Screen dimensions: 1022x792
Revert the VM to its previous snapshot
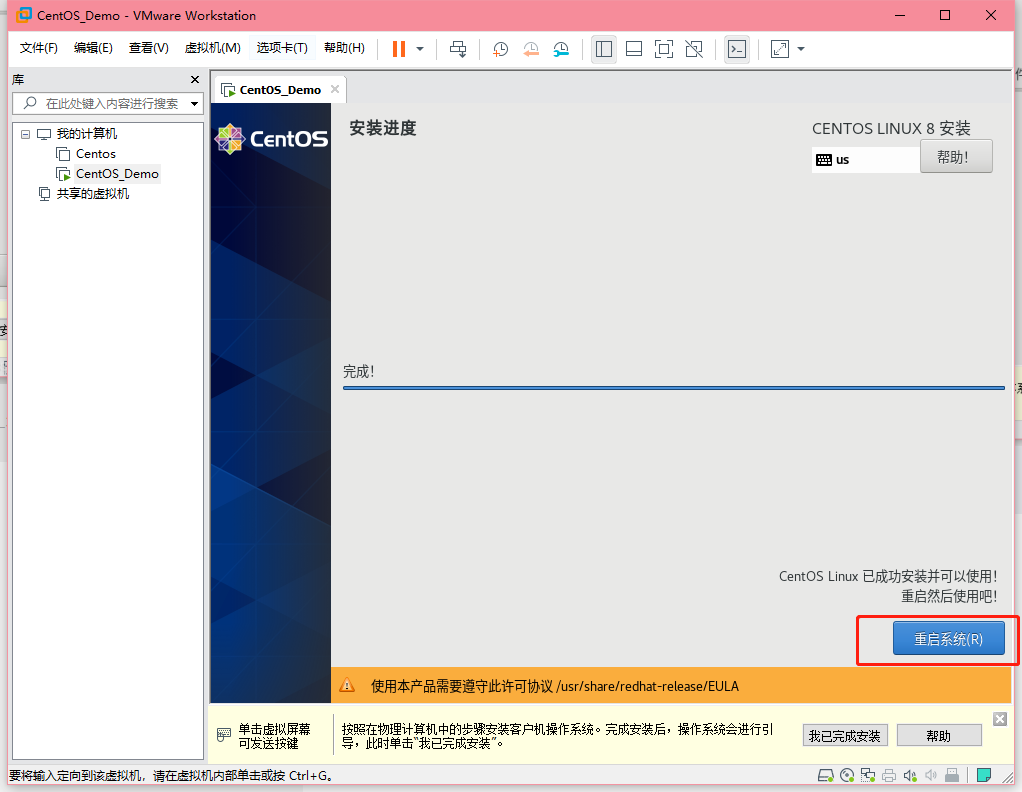(531, 49)
